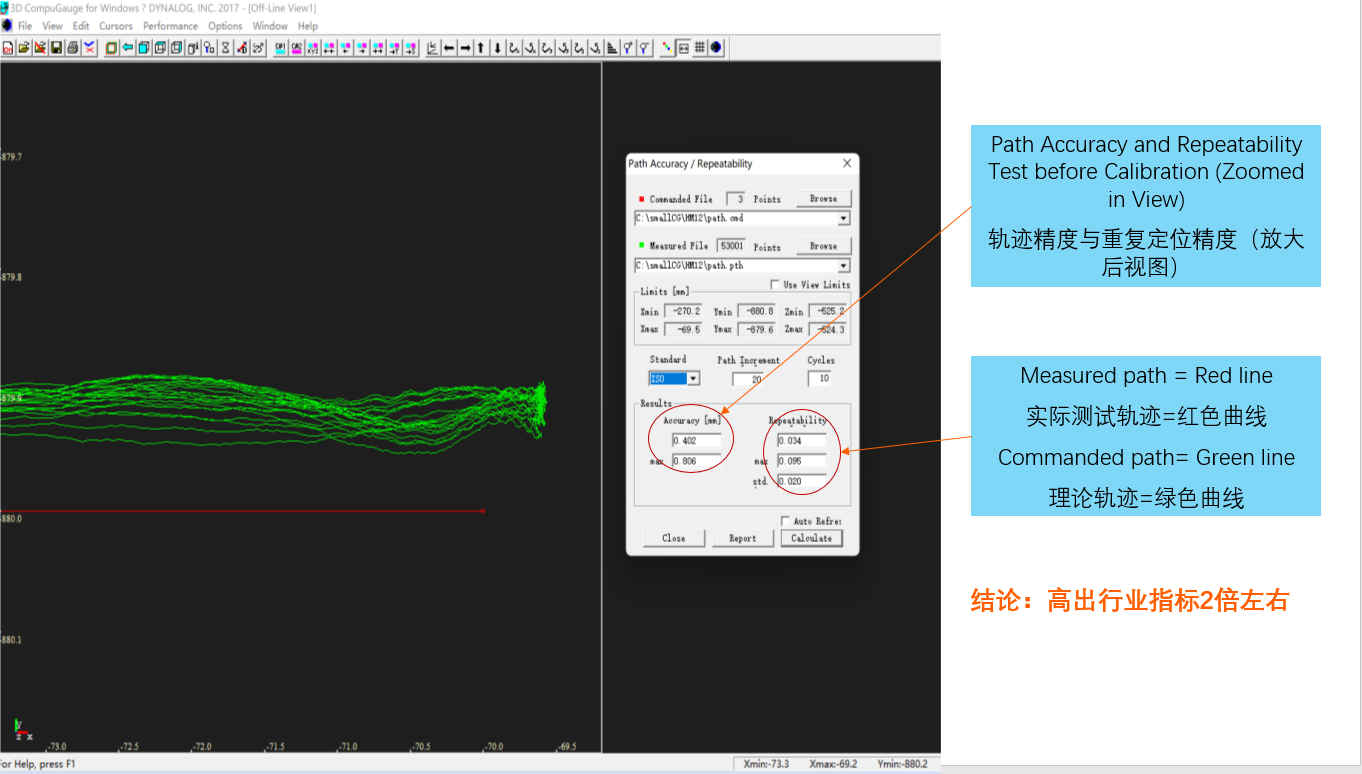The width and height of the screenshot is (1362, 774).
Task: Open the Performance menu
Action: pyautogui.click(x=170, y=26)
